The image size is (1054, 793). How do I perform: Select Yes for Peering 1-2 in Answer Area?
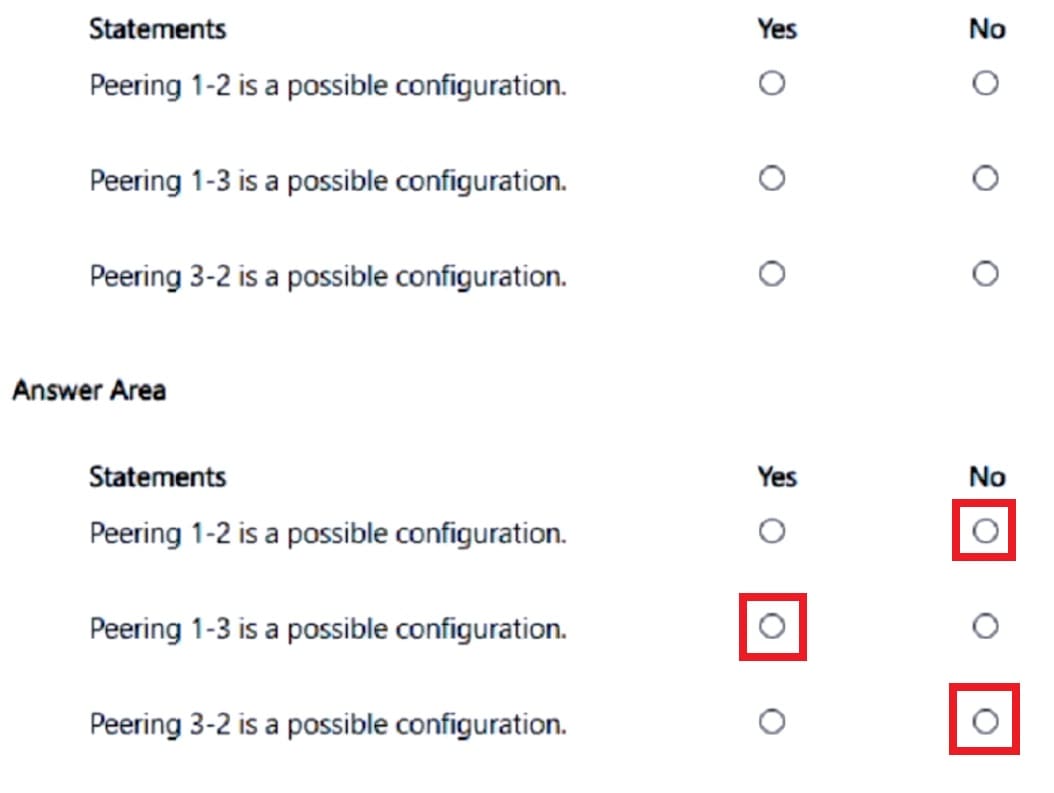pos(771,531)
